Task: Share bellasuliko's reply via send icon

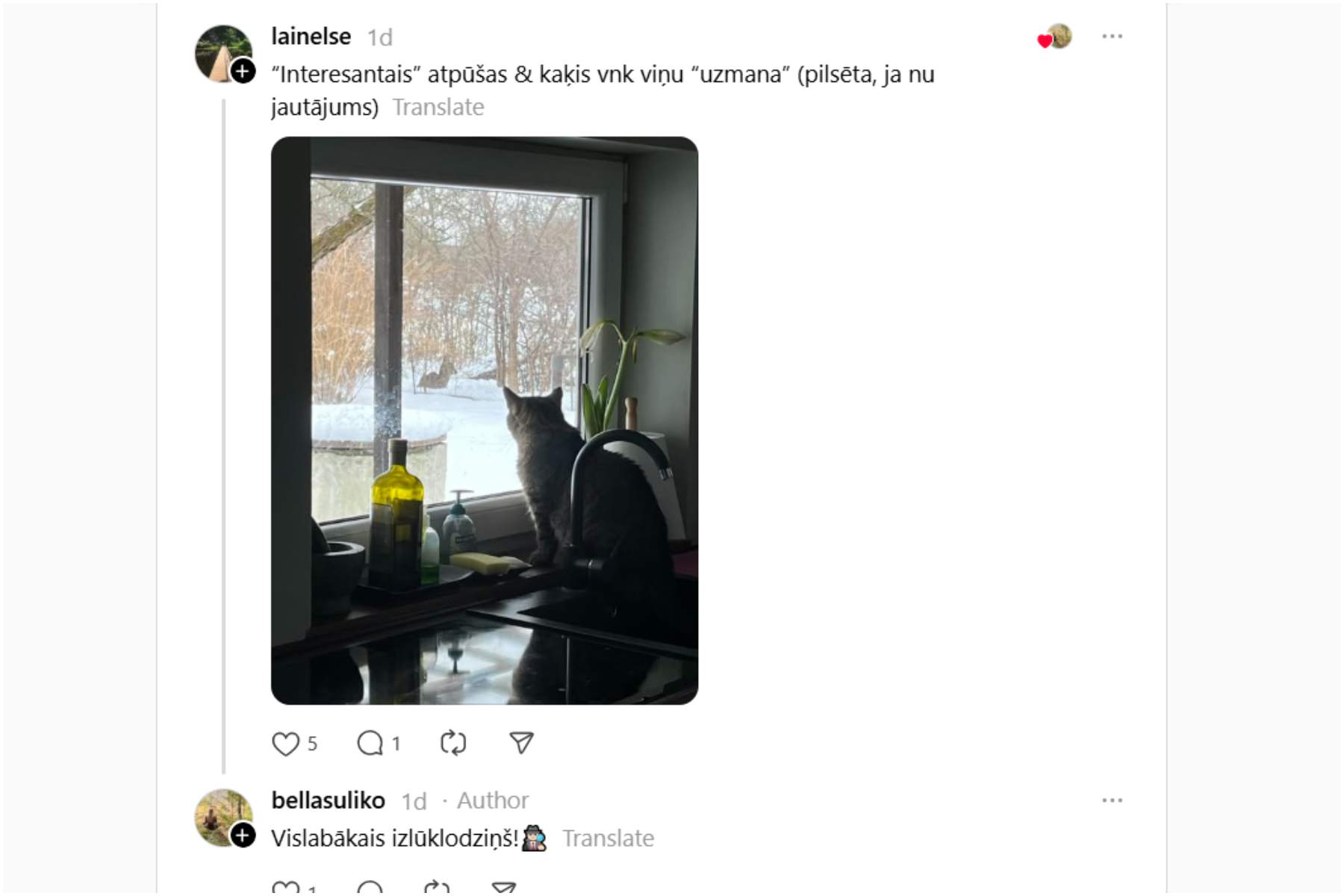Action: [504, 889]
